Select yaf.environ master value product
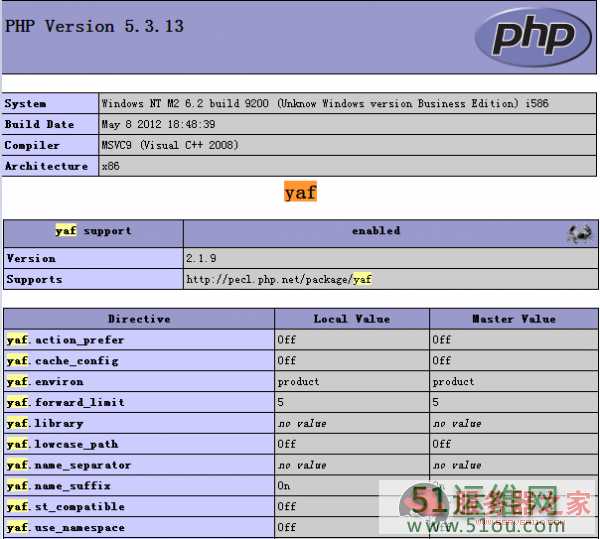This screenshot has width=600, height=539. point(514,382)
